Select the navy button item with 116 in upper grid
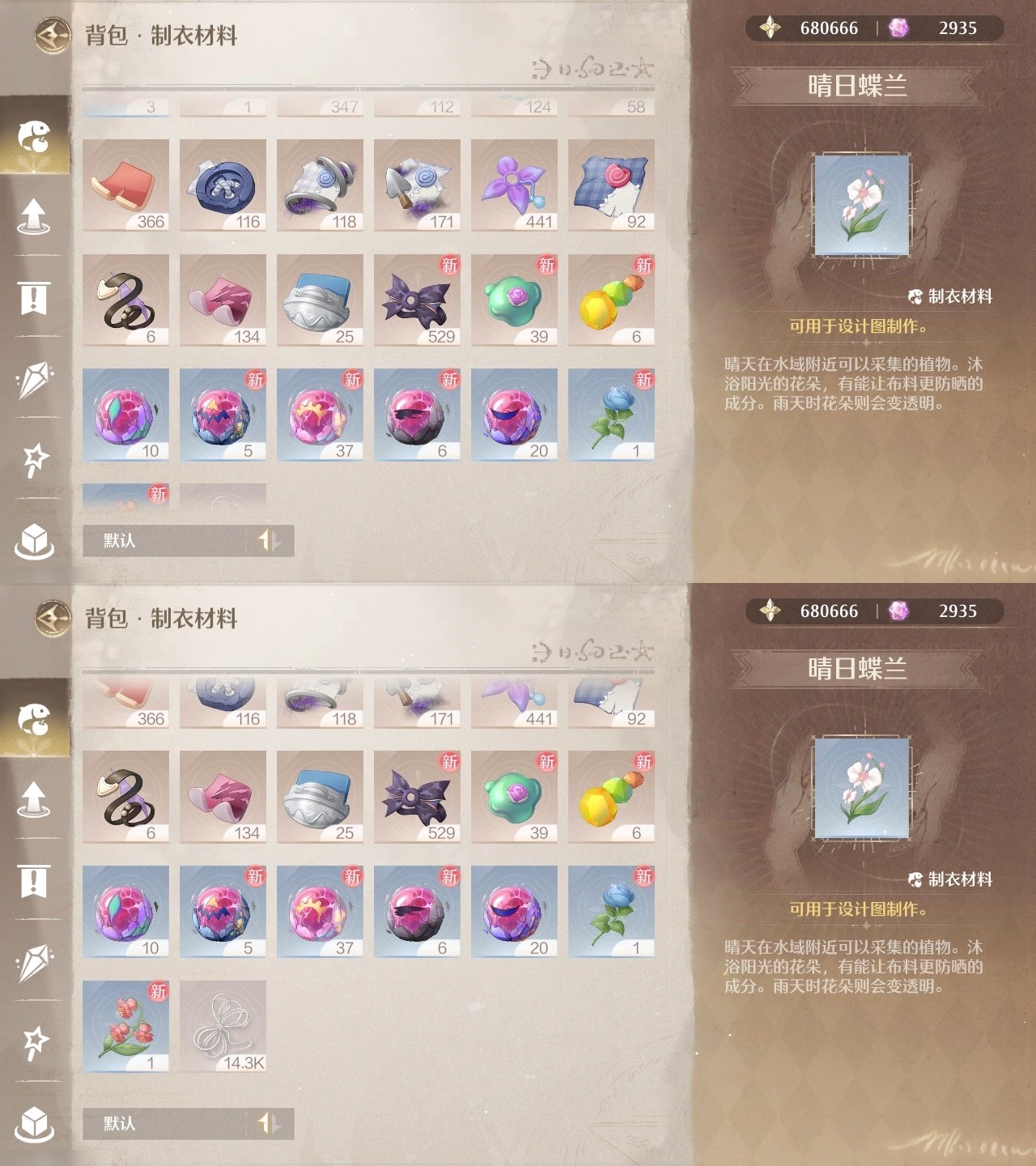The image size is (1036, 1166). pyautogui.click(x=223, y=185)
